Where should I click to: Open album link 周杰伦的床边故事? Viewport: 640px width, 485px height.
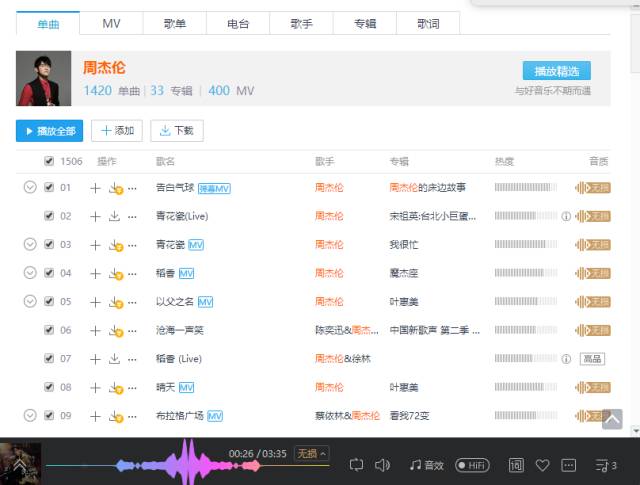(x=427, y=187)
